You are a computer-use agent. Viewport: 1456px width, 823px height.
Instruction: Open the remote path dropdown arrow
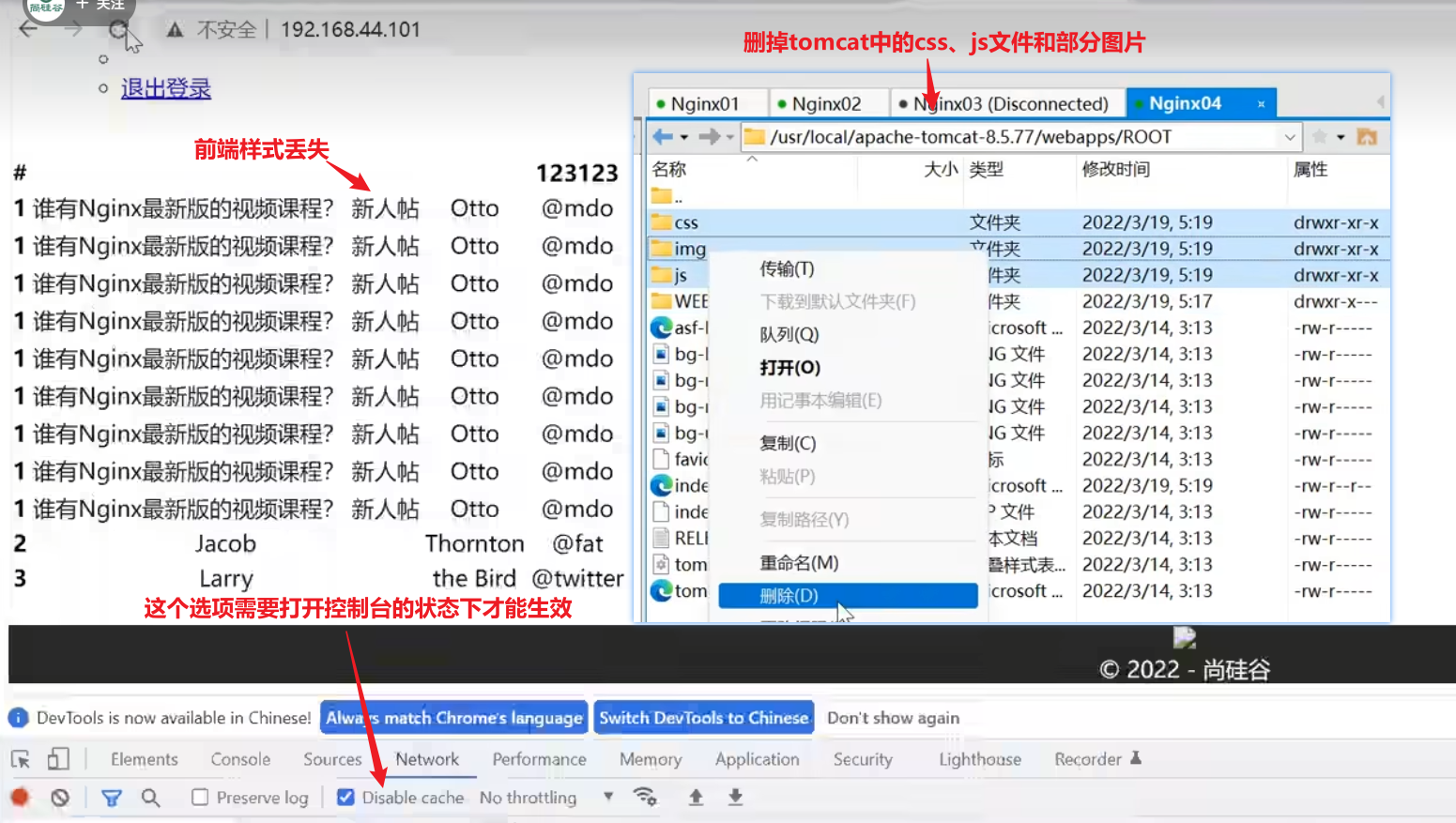pyautogui.click(x=1290, y=137)
